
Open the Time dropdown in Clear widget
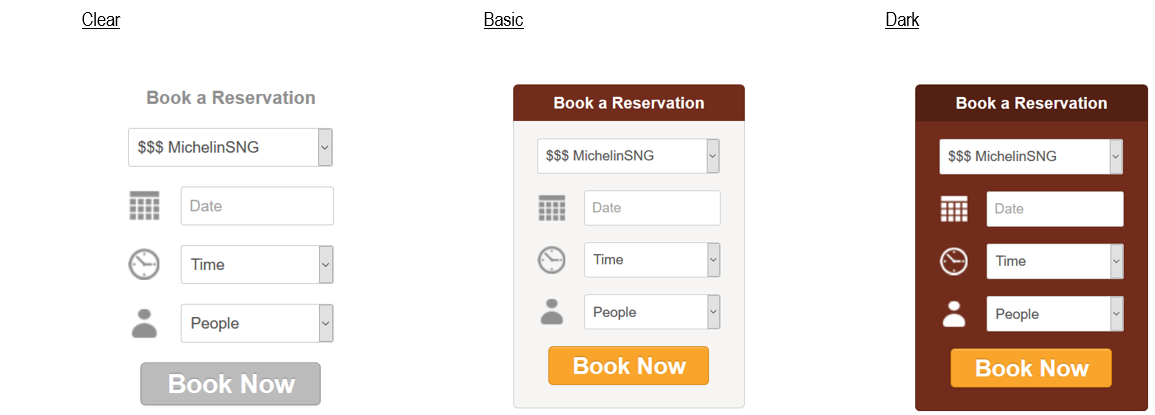click(x=257, y=265)
